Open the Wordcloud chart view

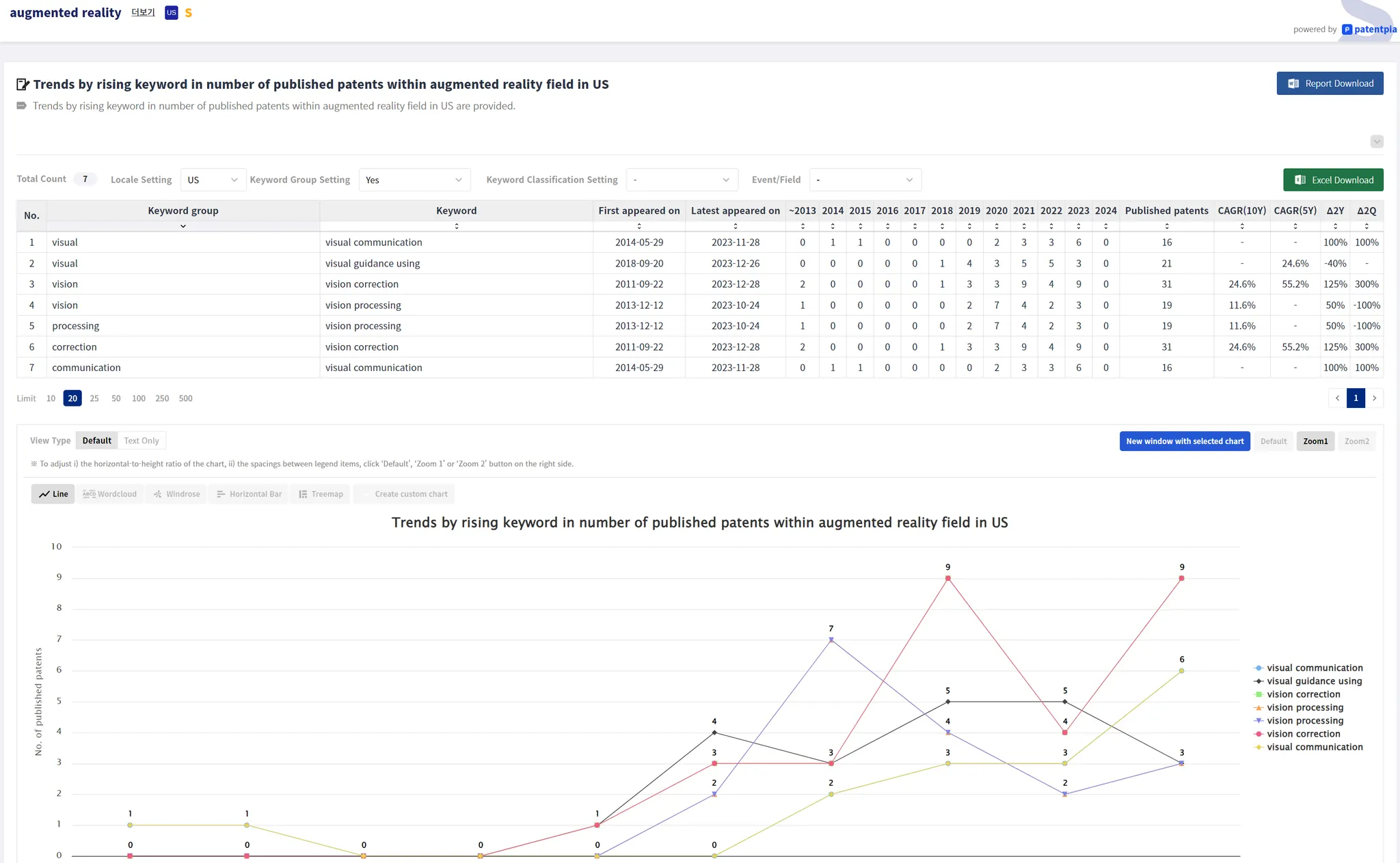tap(110, 494)
